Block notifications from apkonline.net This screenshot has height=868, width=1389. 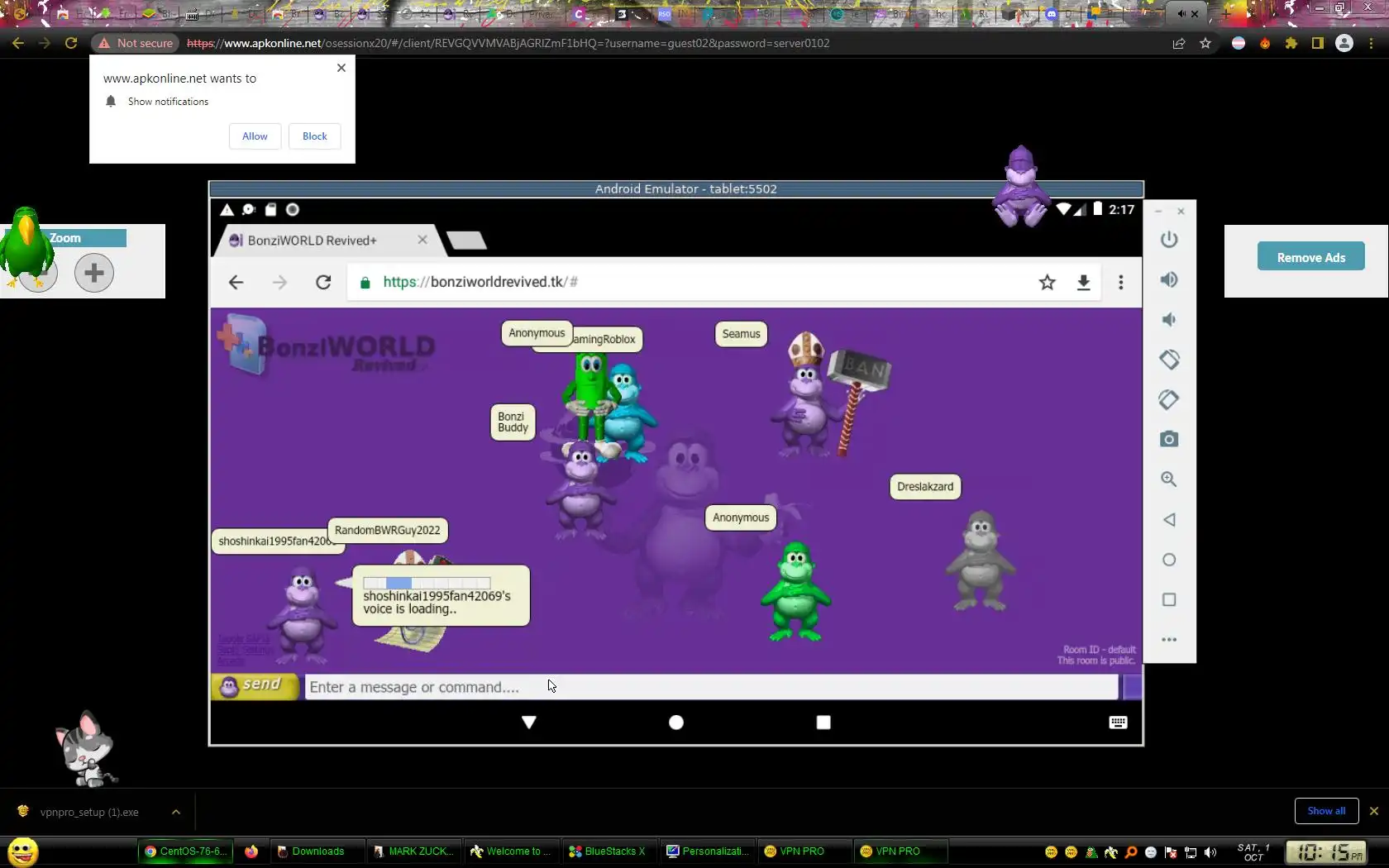tap(314, 136)
